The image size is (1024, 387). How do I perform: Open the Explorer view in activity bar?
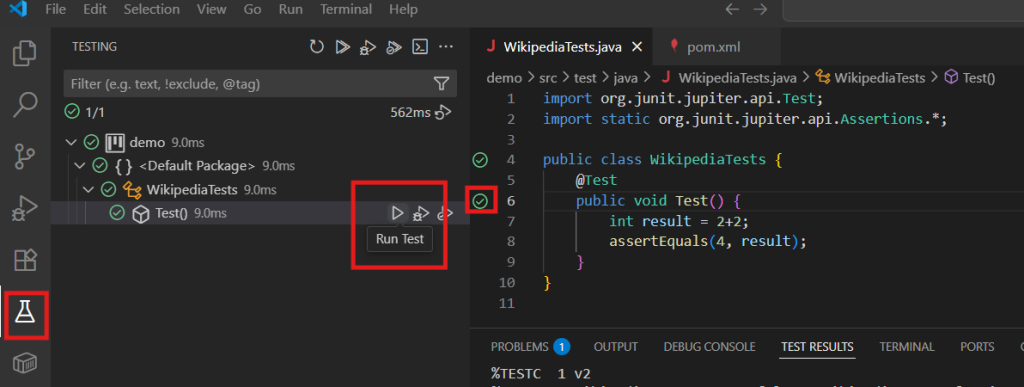(25, 54)
